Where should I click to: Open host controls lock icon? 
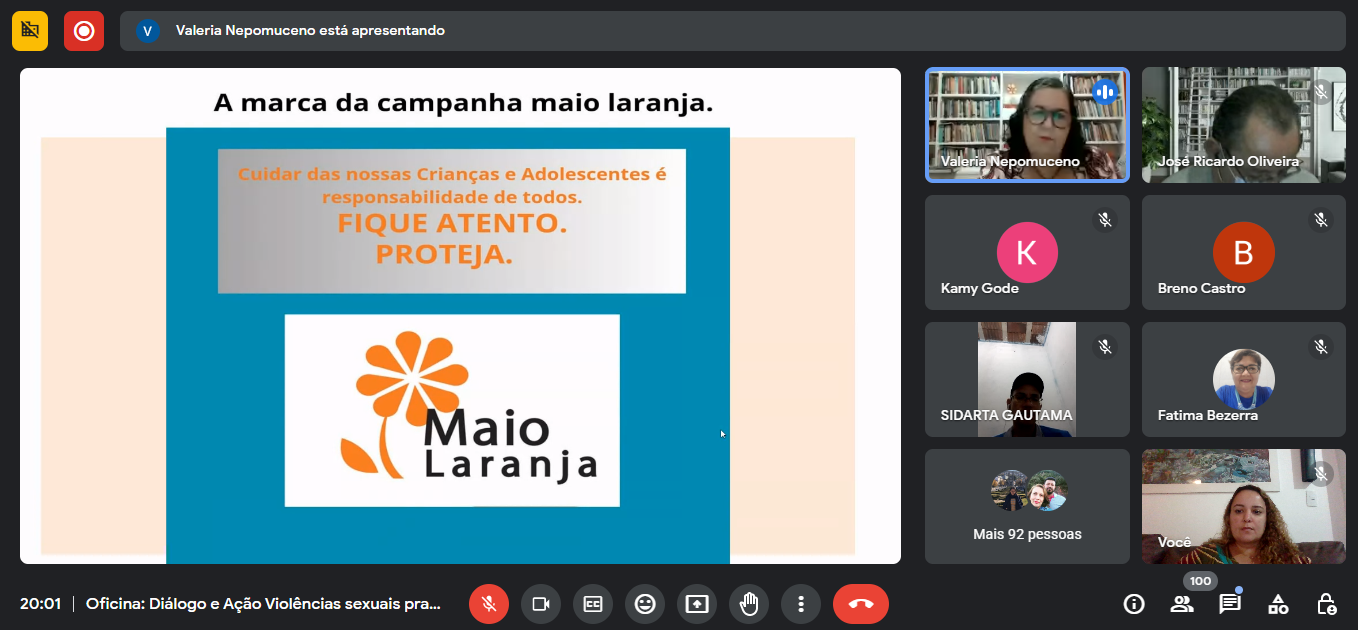[1326, 604]
